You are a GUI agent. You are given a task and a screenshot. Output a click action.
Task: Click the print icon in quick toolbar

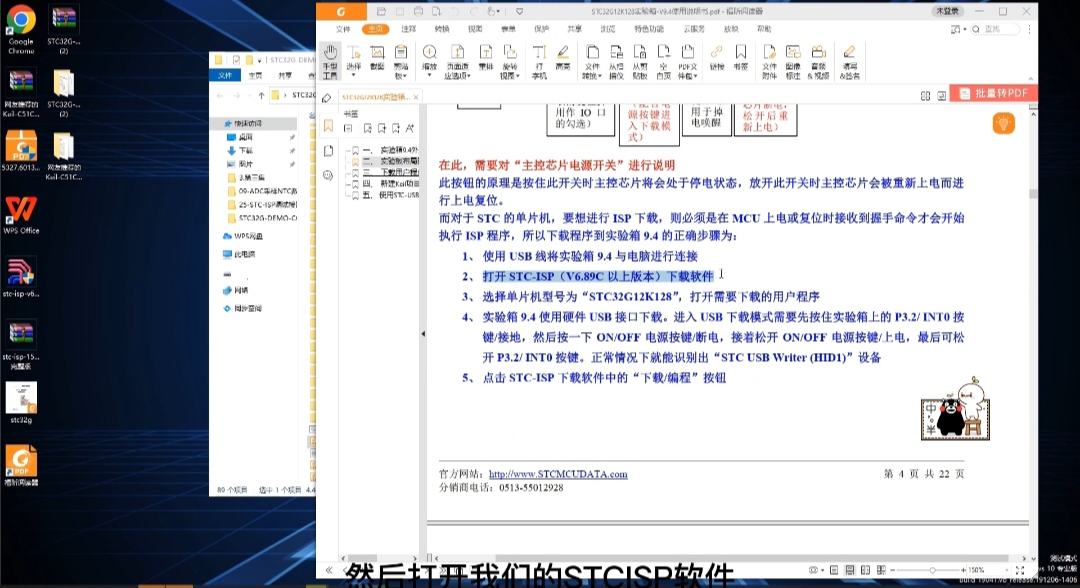tap(418, 11)
